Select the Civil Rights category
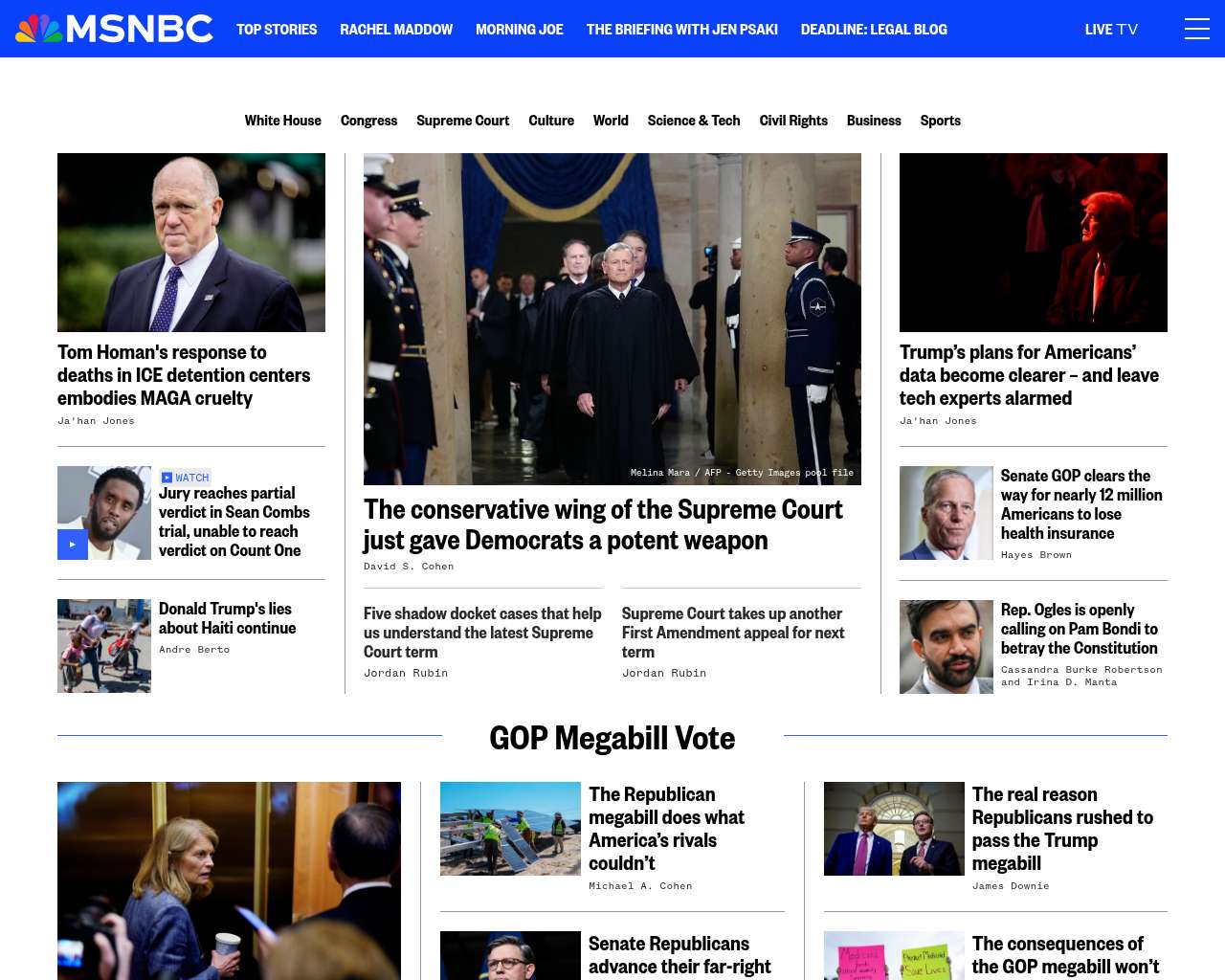 click(793, 121)
